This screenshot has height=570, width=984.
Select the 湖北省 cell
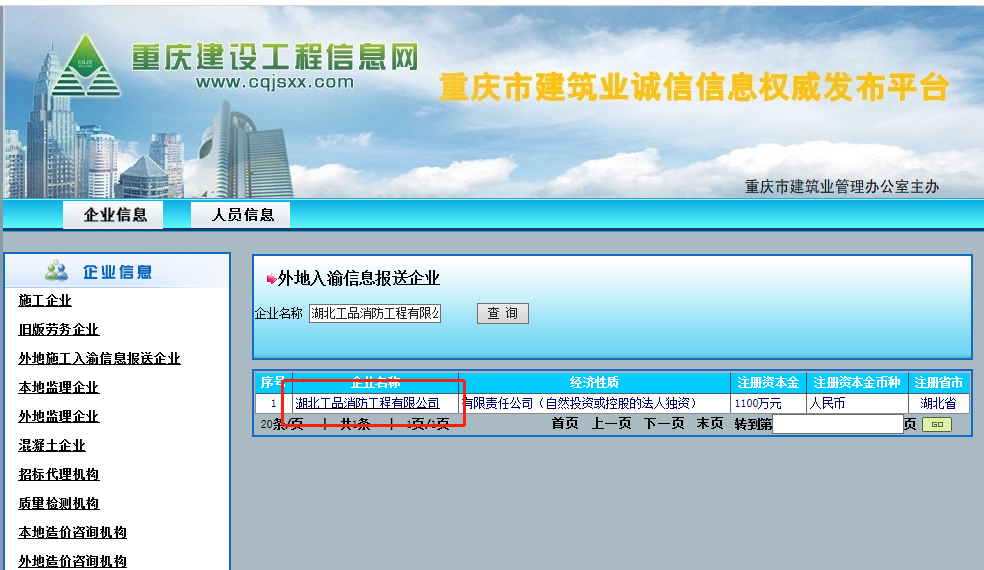pos(938,404)
